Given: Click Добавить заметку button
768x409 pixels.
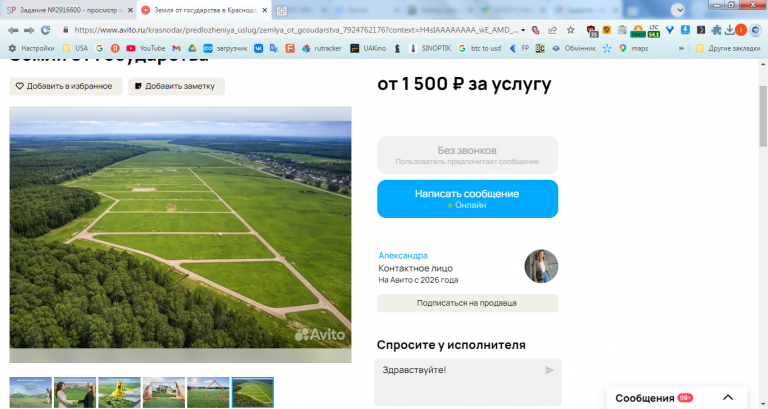Looking at the screenshot, I should [x=176, y=86].
